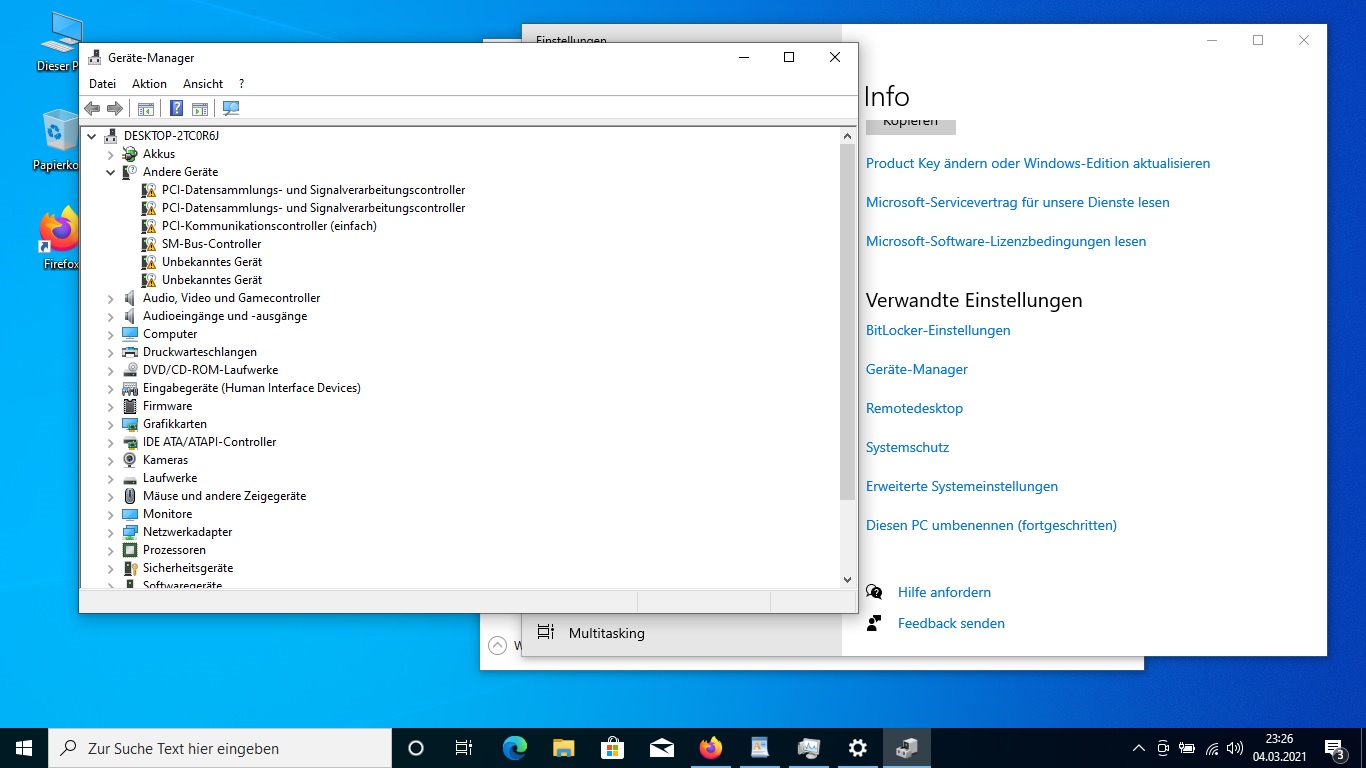Image resolution: width=1366 pixels, height=768 pixels.
Task: Toggle the action pane toolbar icon
Action: pos(200,108)
